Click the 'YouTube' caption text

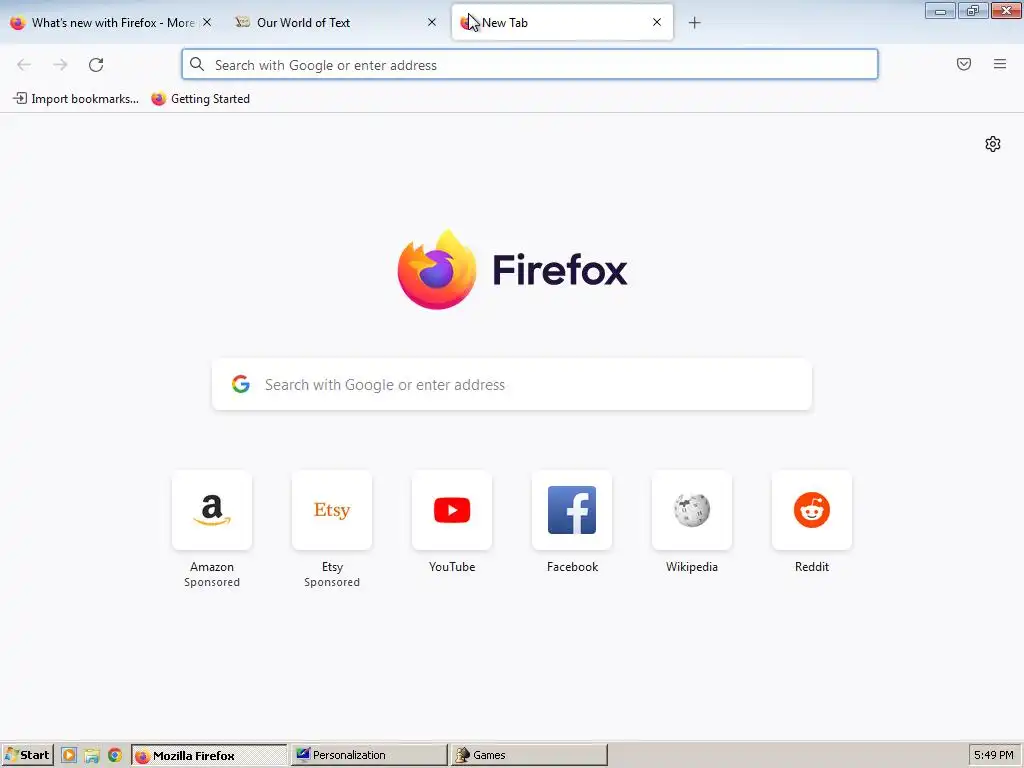pyautogui.click(x=452, y=567)
